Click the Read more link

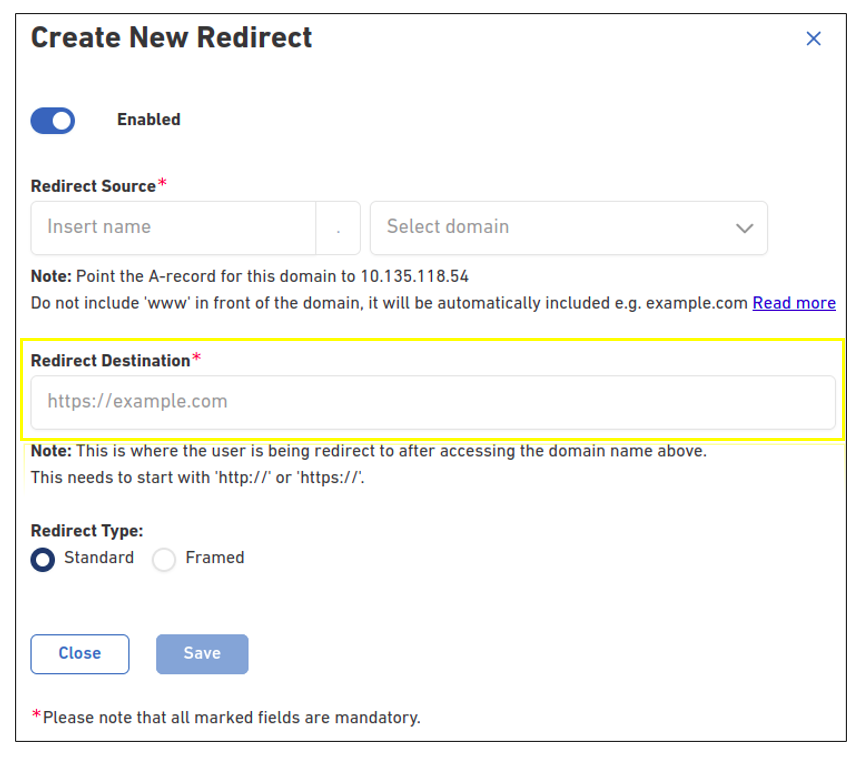click(x=793, y=303)
